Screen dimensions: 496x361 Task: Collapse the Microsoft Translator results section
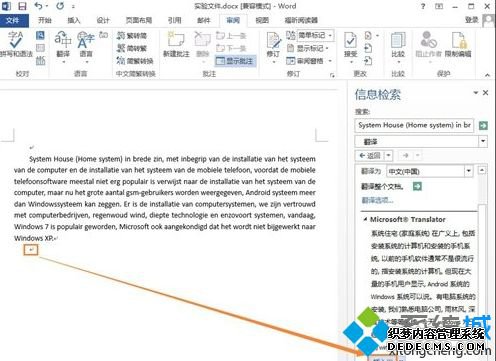[365, 219]
